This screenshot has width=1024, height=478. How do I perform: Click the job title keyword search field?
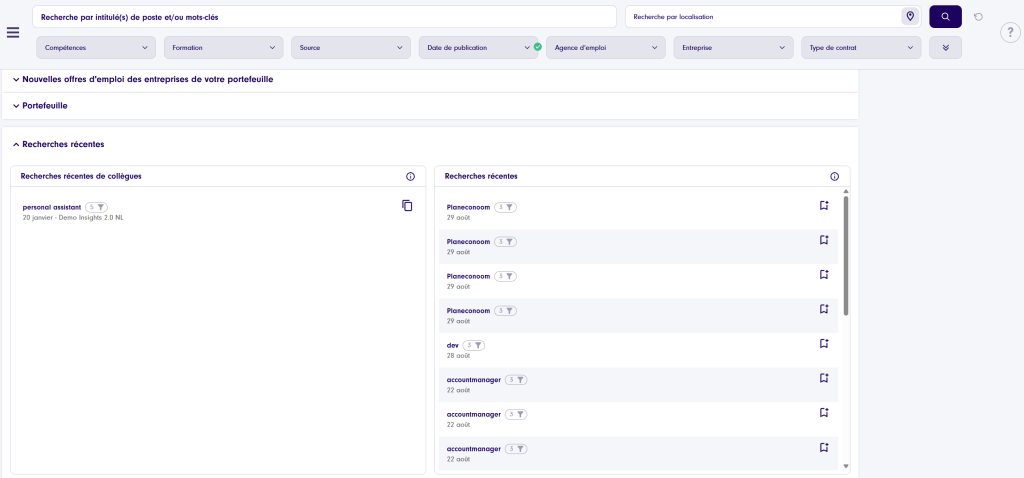325,17
